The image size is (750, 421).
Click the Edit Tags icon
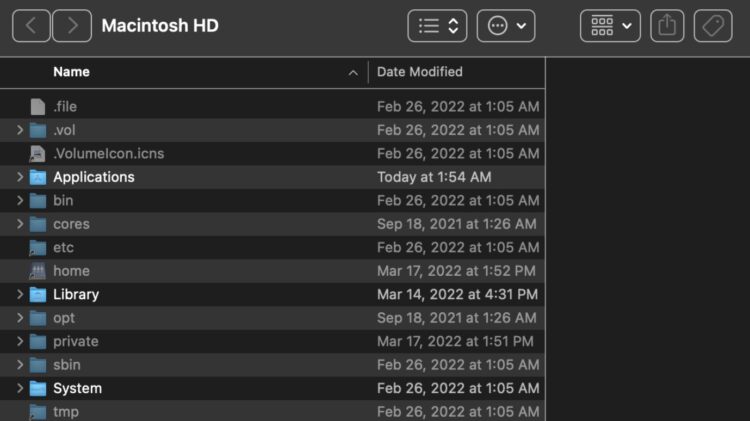click(713, 26)
